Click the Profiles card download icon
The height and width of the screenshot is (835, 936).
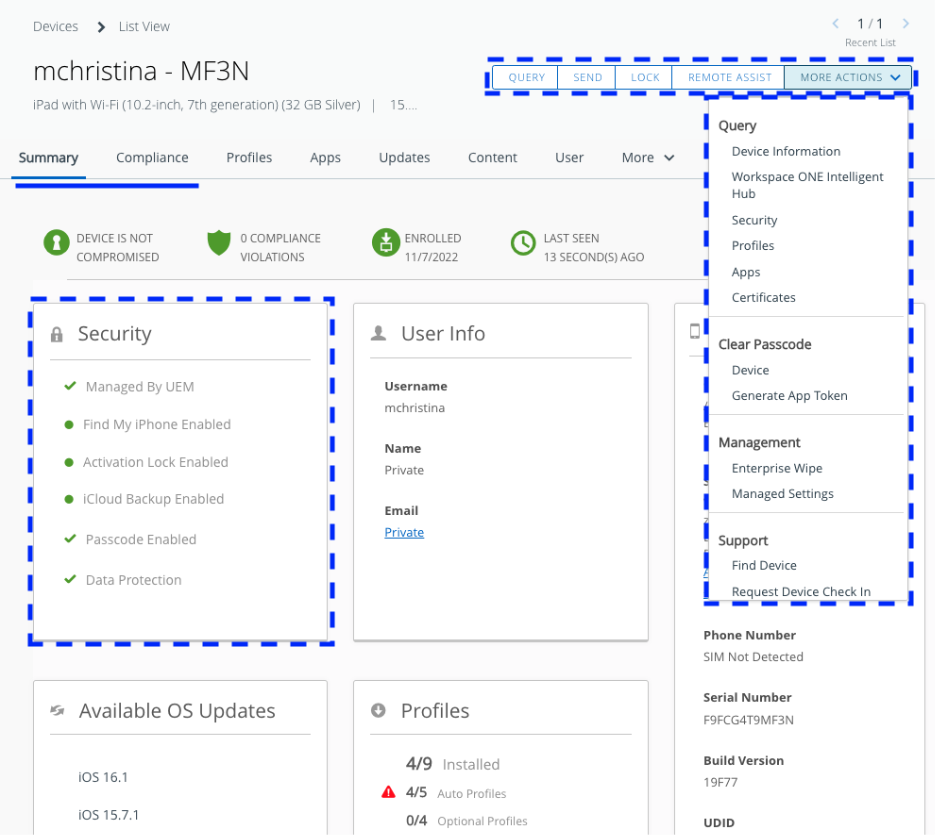[x=378, y=710]
